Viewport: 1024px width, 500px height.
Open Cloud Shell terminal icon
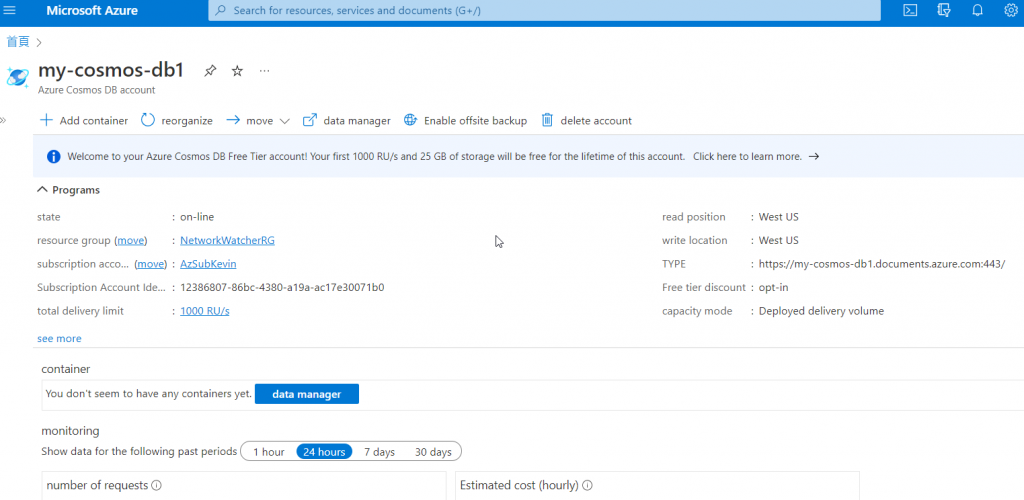pos(910,10)
